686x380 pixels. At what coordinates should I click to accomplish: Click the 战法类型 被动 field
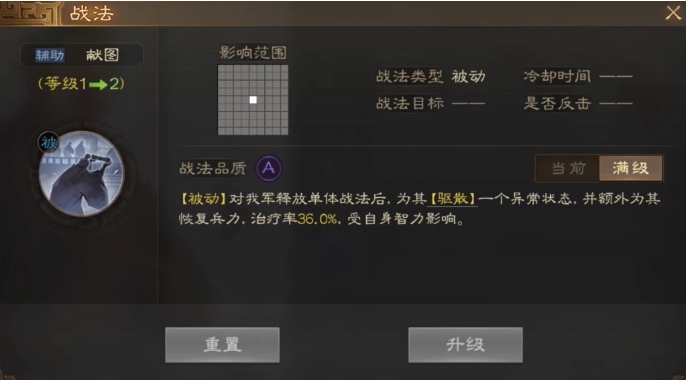point(431,77)
